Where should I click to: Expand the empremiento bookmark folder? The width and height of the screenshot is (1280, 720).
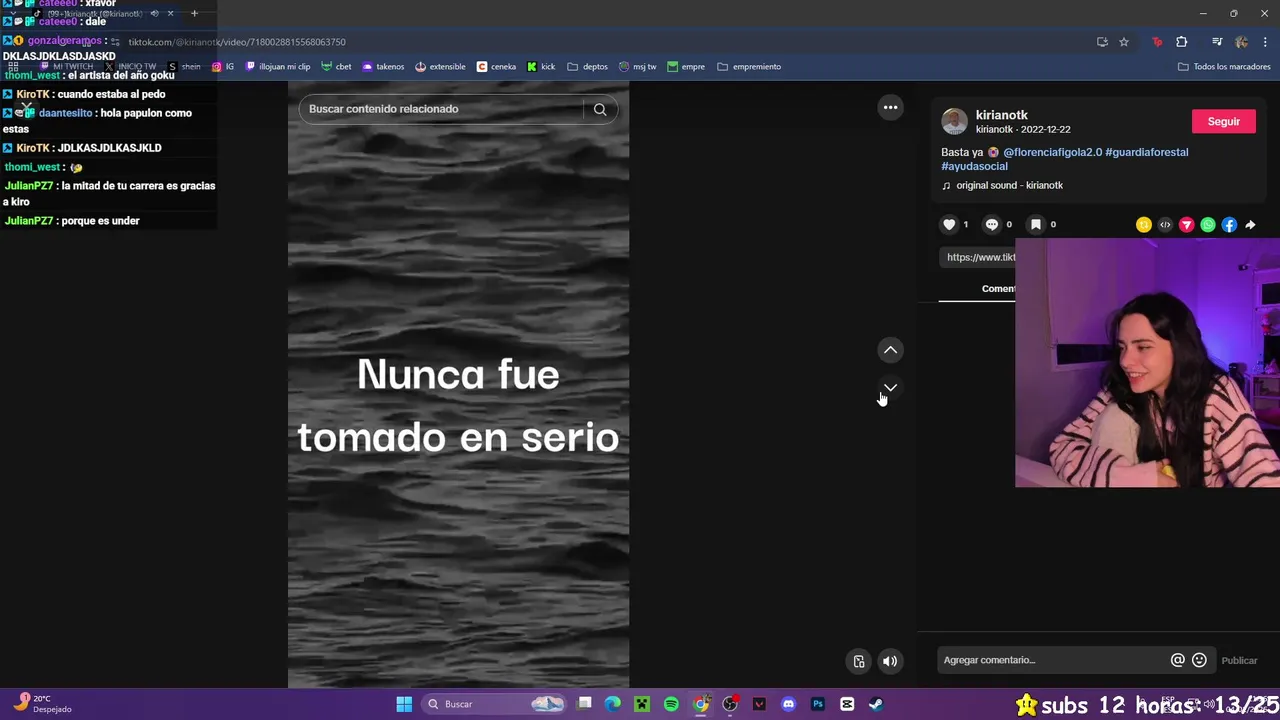749,67
